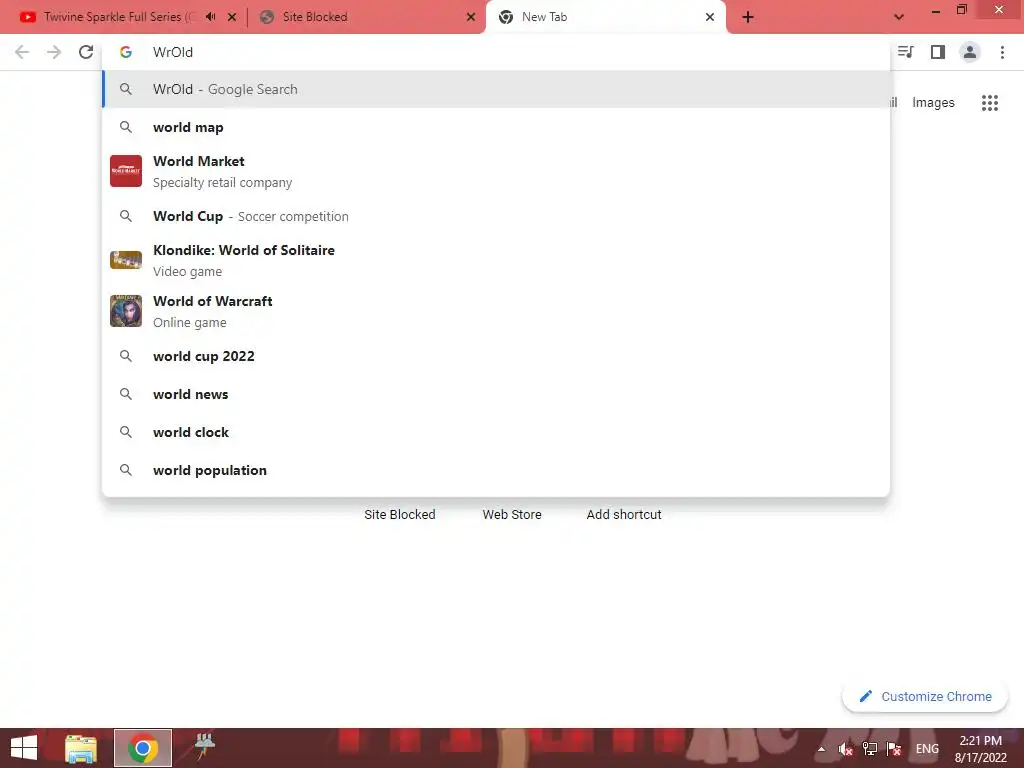Click the Google icon in the address bar
The width and height of the screenshot is (1024, 768).
(x=125, y=52)
